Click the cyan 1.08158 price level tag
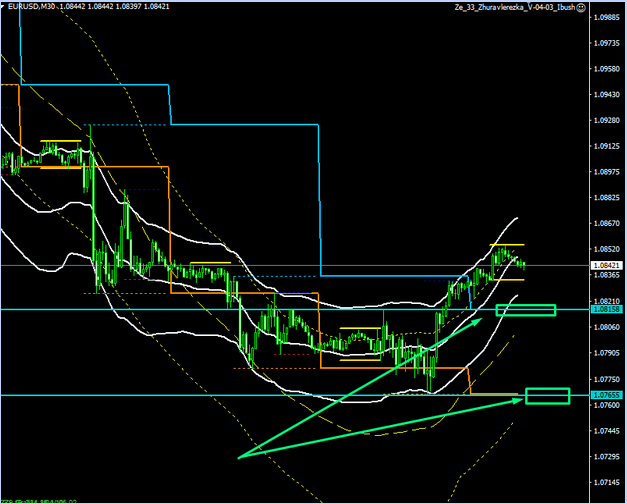The width and height of the screenshot is (627, 504). 605,310
